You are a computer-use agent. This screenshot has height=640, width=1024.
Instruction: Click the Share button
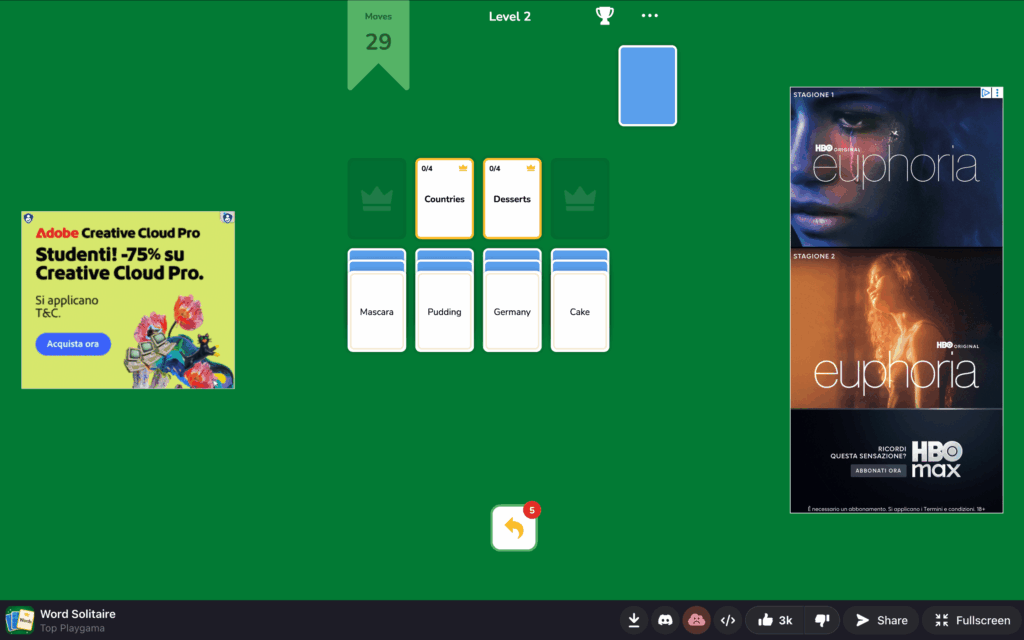pos(881,620)
